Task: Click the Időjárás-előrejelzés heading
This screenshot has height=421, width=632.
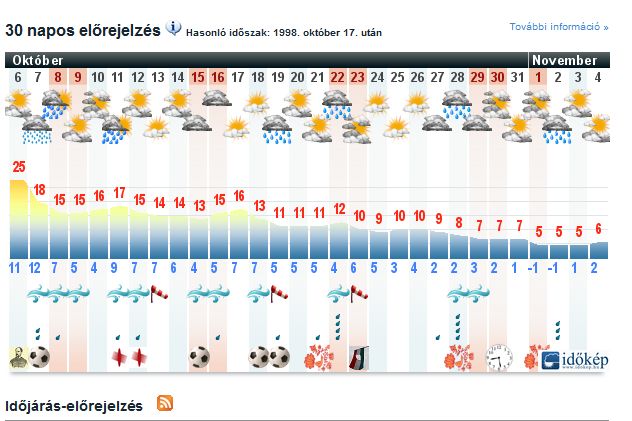Action: [74, 405]
